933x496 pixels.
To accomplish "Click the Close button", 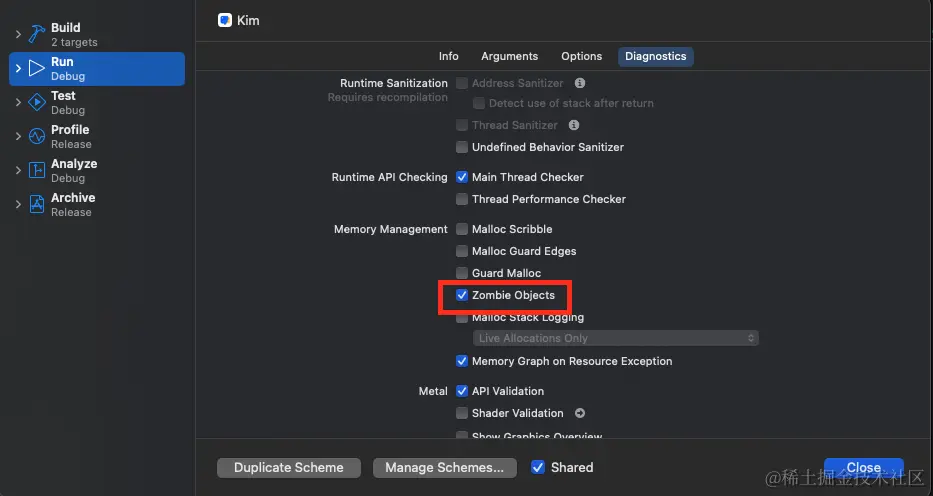I will (863, 467).
